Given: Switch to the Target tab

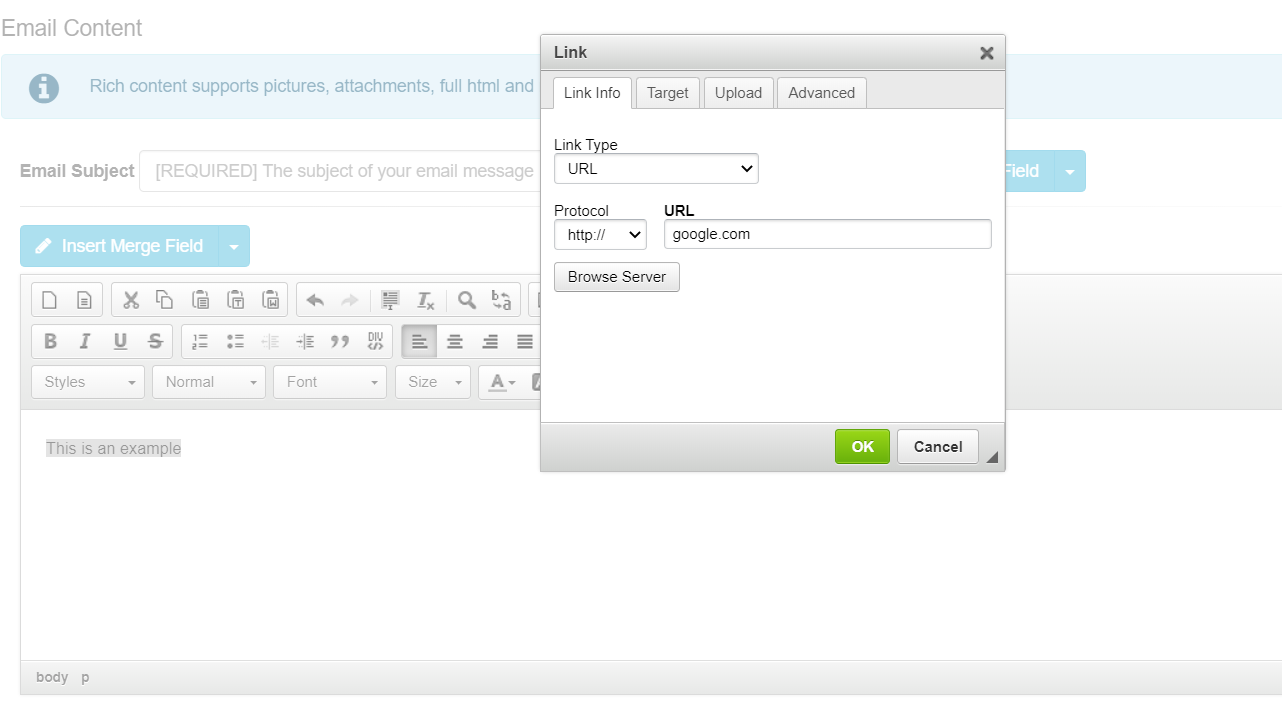Looking at the screenshot, I should pyautogui.click(x=667, y=93).
